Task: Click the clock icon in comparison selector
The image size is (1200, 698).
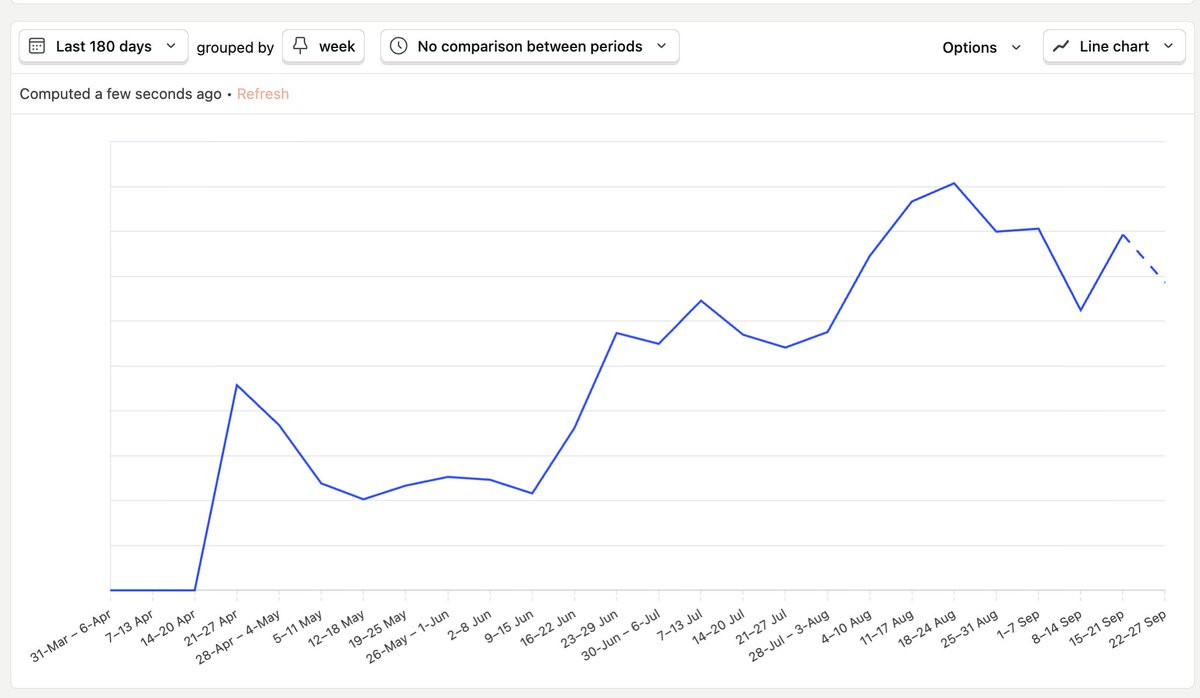Action: tap(398, 46)
